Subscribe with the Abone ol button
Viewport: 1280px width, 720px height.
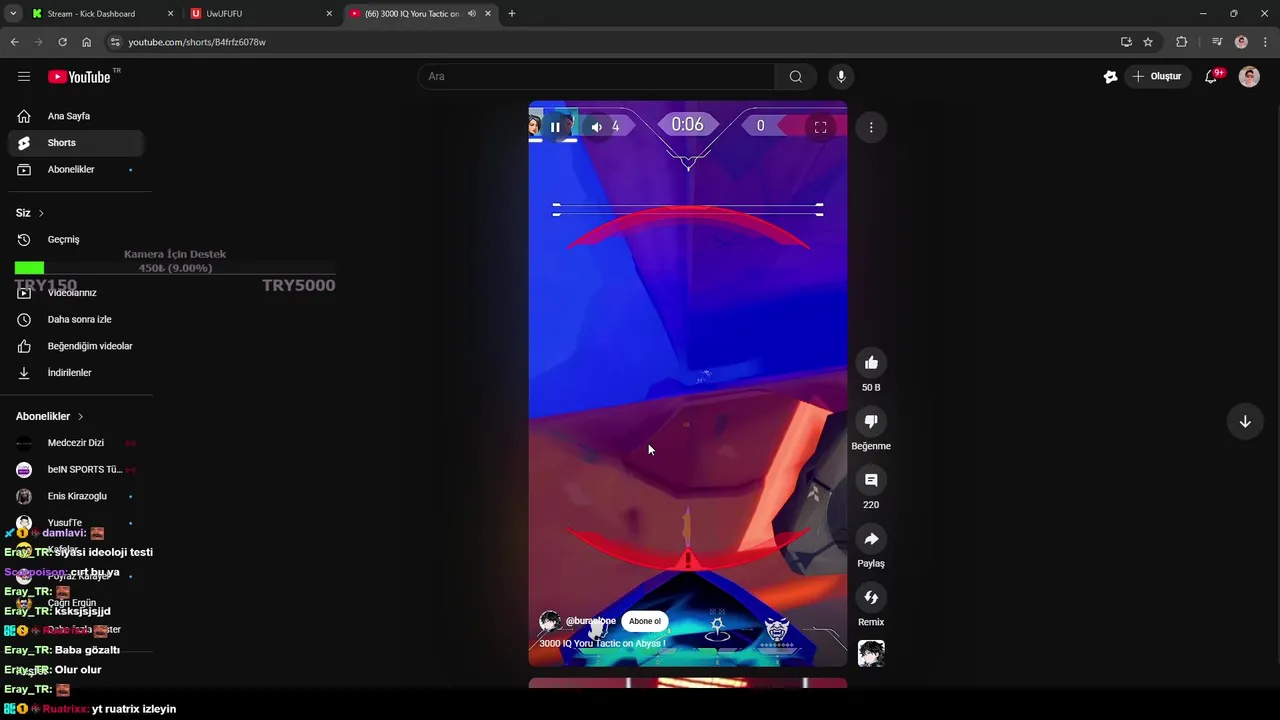644,621
